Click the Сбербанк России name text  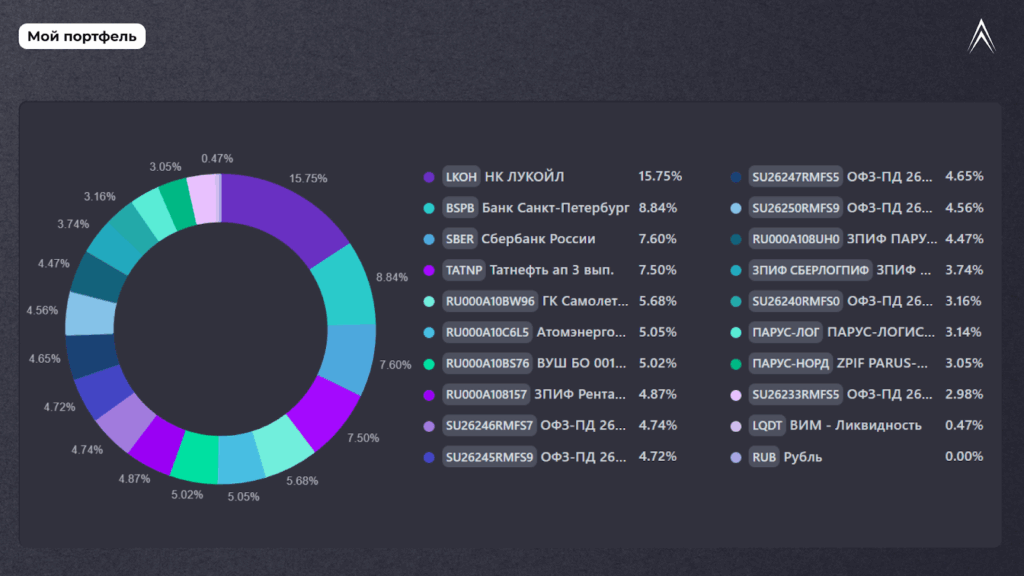(x=538, y=239)
